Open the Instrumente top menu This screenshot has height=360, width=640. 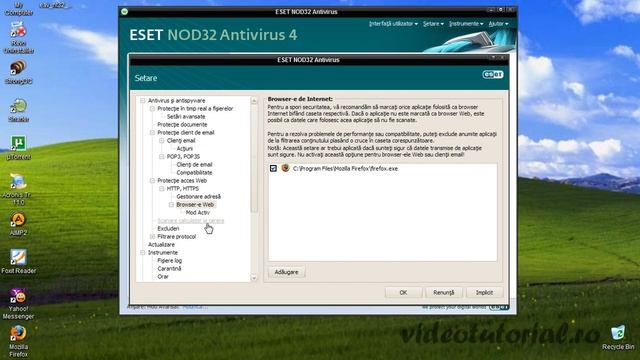click(x=466, y=24)
